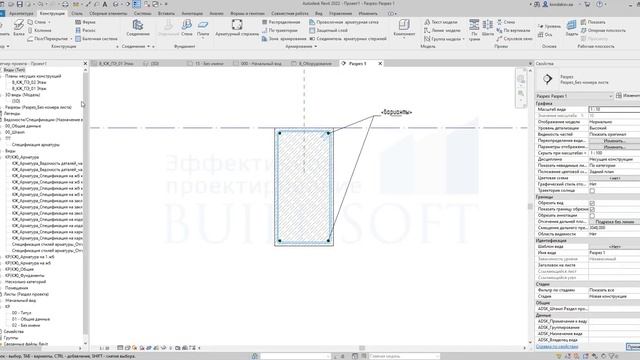Select the Раскос brace tool
The height and width of the screenshot is (360, 640).
(85, 30)
